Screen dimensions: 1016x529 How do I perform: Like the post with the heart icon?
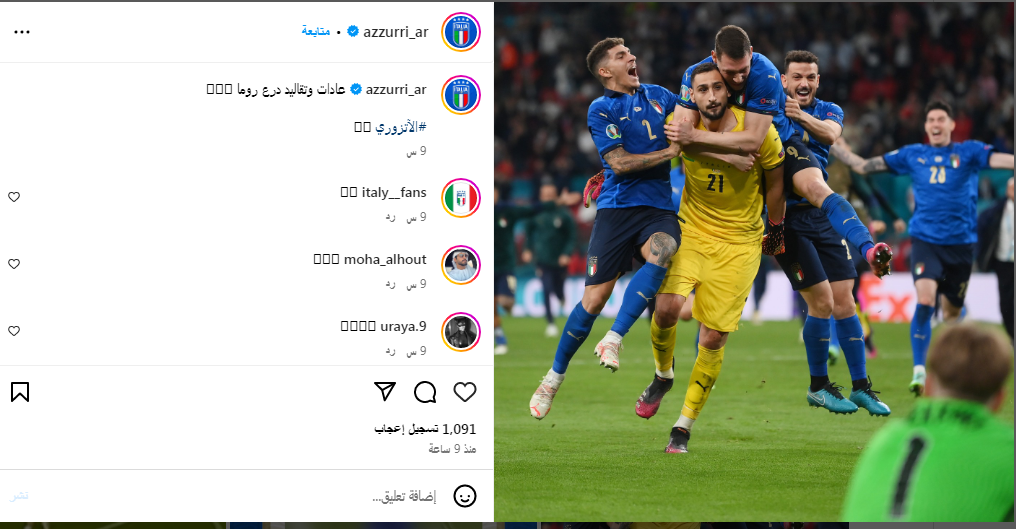pyautogui.click(x=465, y=392)
